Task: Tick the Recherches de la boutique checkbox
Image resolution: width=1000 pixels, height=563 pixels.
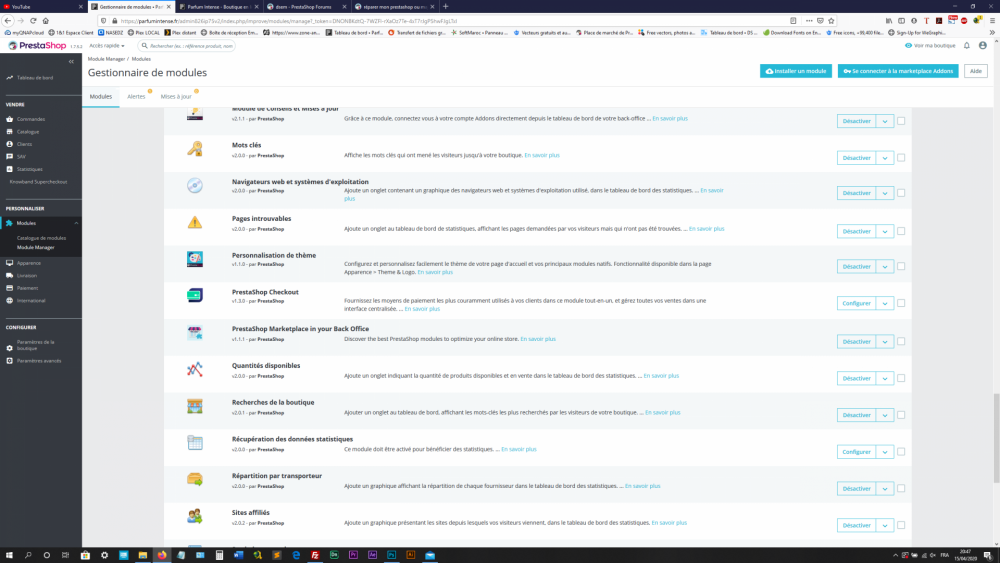Action: 901,414
